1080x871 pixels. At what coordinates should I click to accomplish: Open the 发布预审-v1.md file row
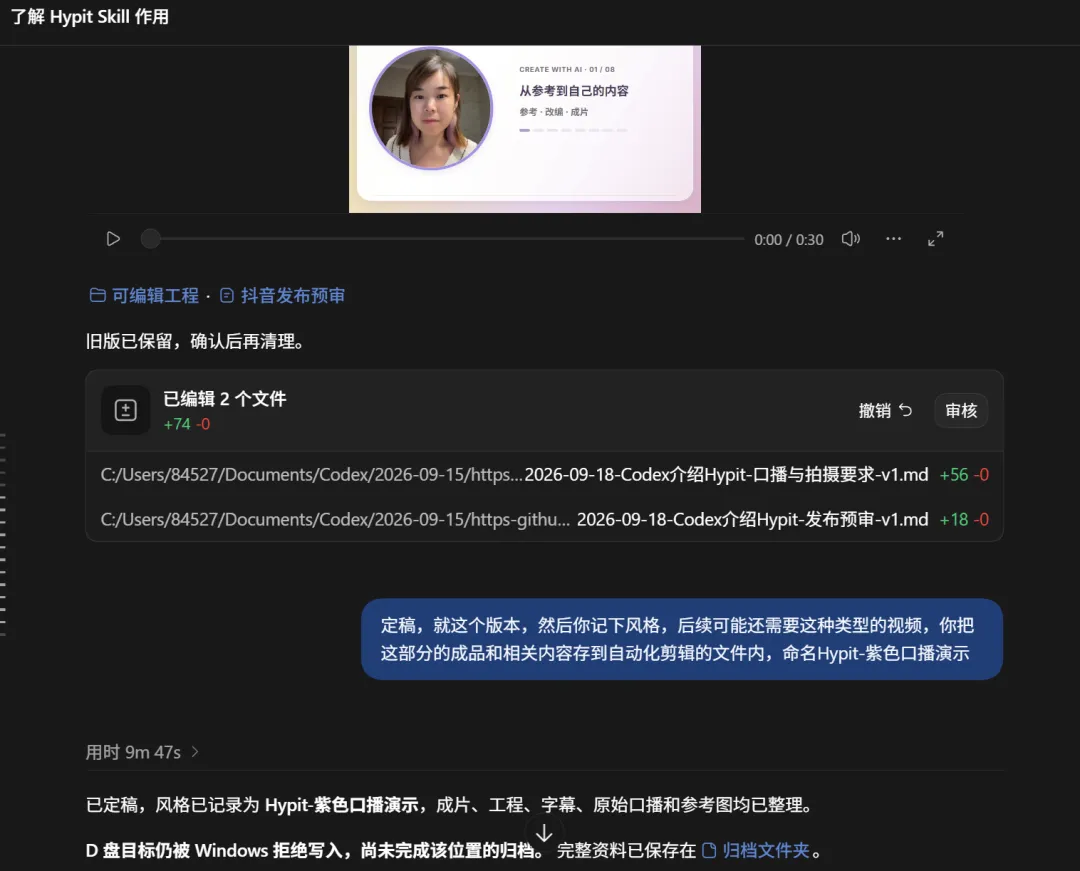point(544,519)
